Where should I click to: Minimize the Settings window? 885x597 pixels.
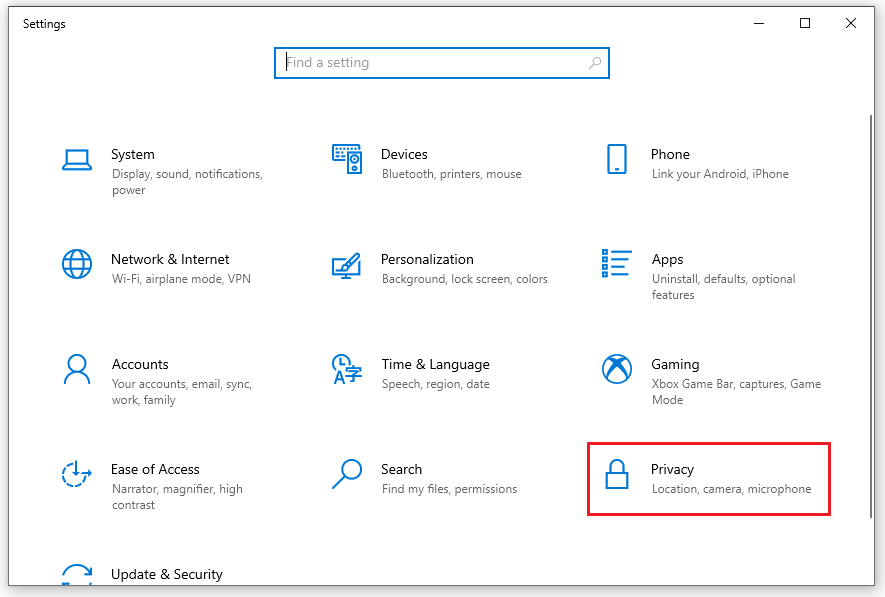click(759, 23)
